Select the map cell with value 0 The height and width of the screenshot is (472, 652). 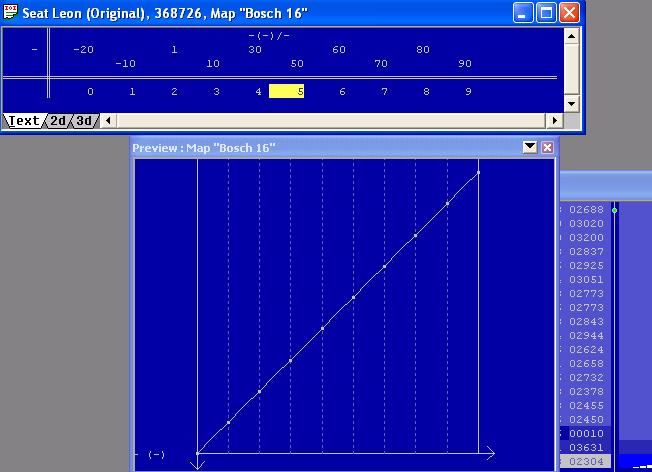pyautogui.click(x=90, y=91)
